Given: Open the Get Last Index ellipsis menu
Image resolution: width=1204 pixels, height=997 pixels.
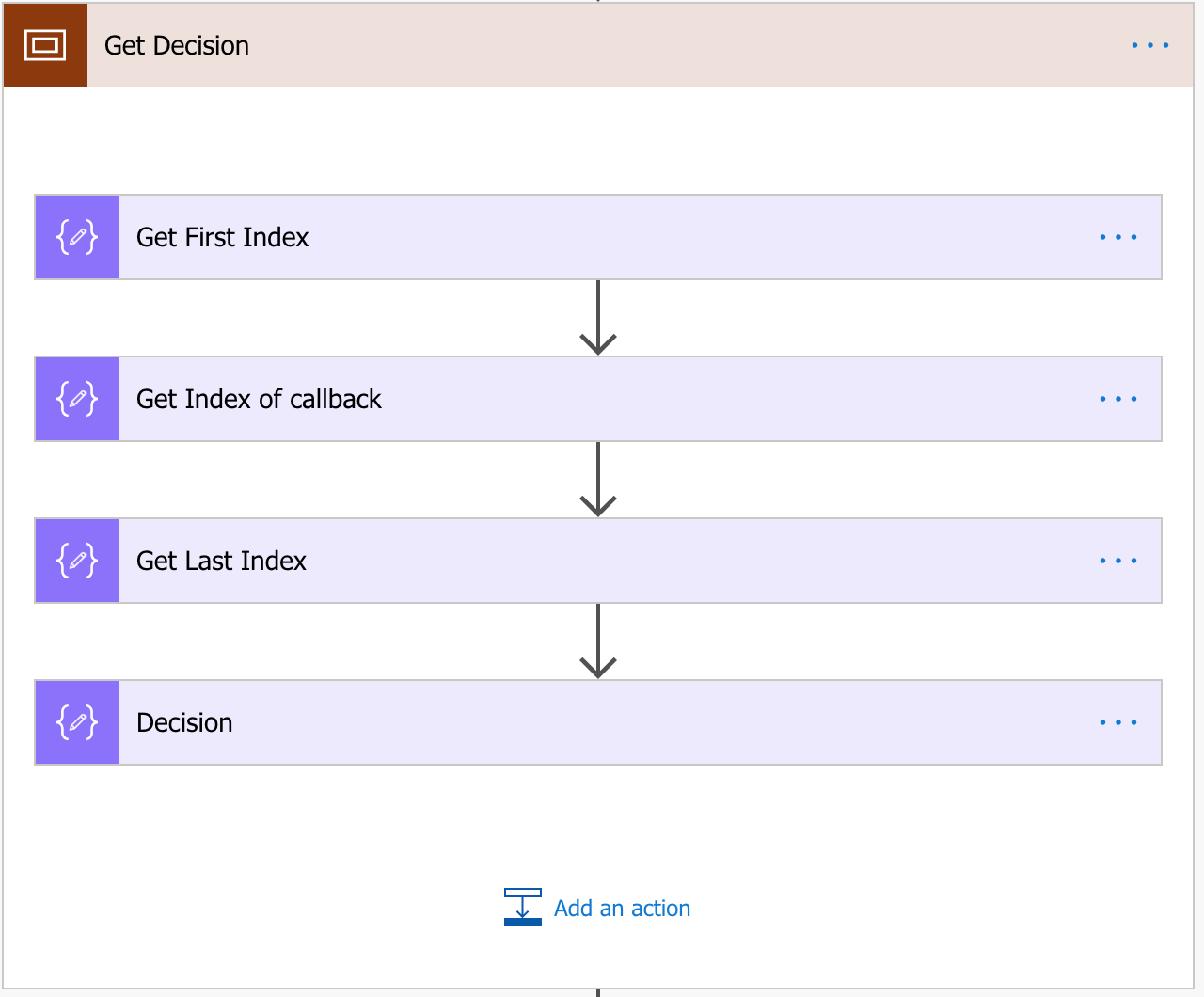Looking at the screenshot, I should point(1118,561).
